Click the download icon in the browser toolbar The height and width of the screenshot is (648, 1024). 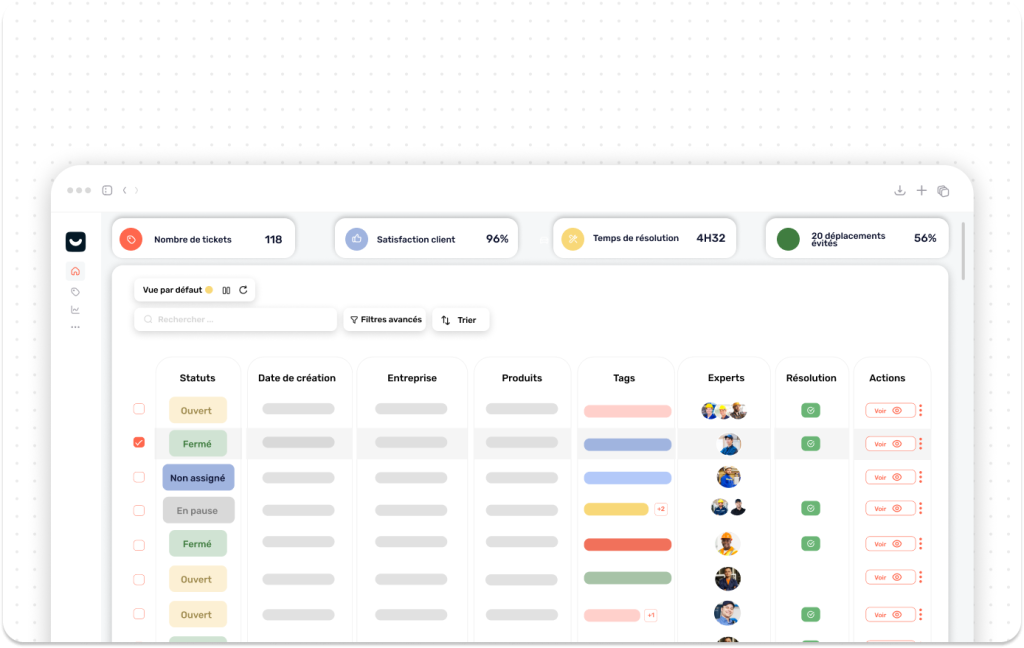[x=900, y=191]
